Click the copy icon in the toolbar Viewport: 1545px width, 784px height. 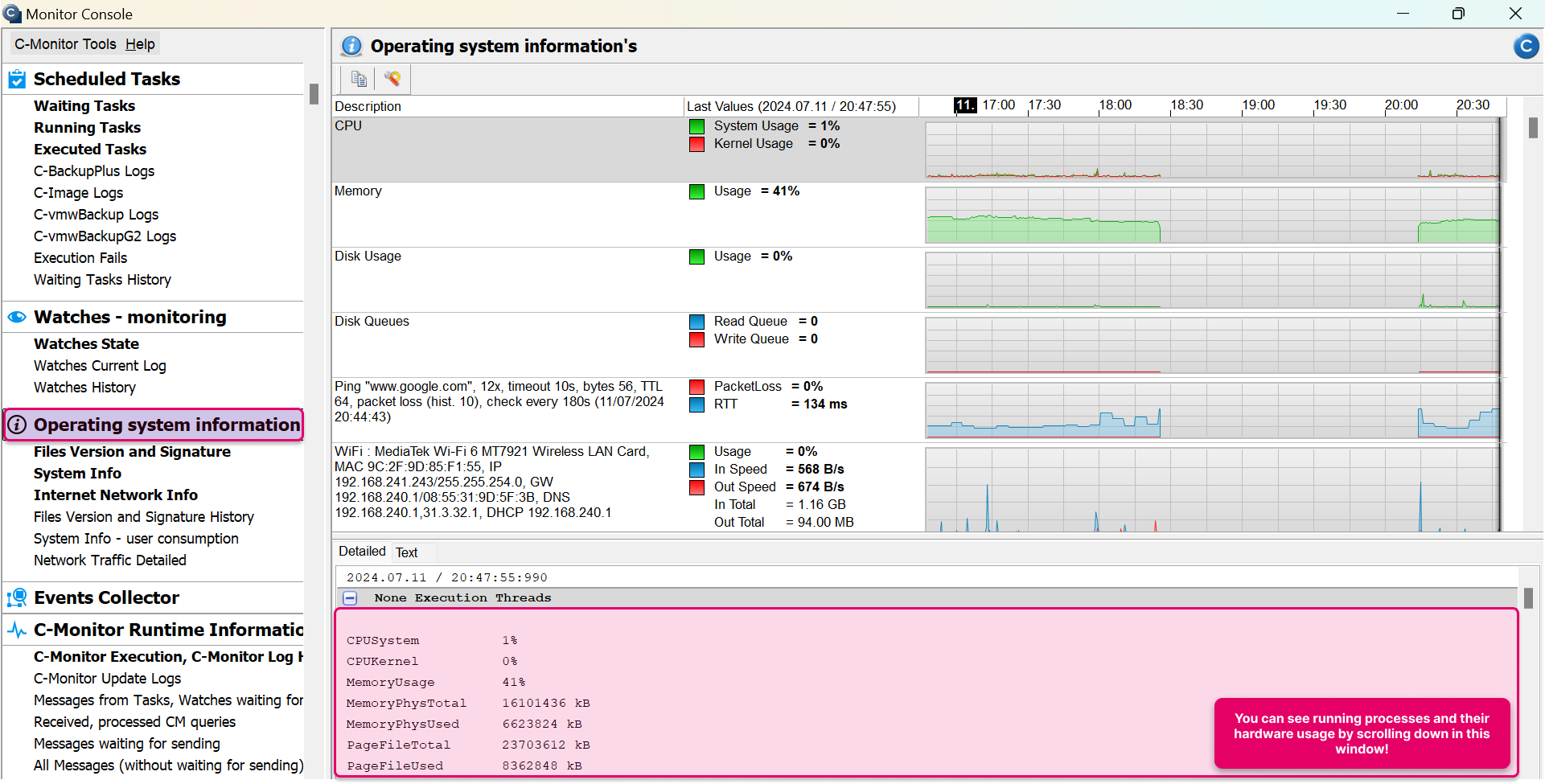point(359,79)
